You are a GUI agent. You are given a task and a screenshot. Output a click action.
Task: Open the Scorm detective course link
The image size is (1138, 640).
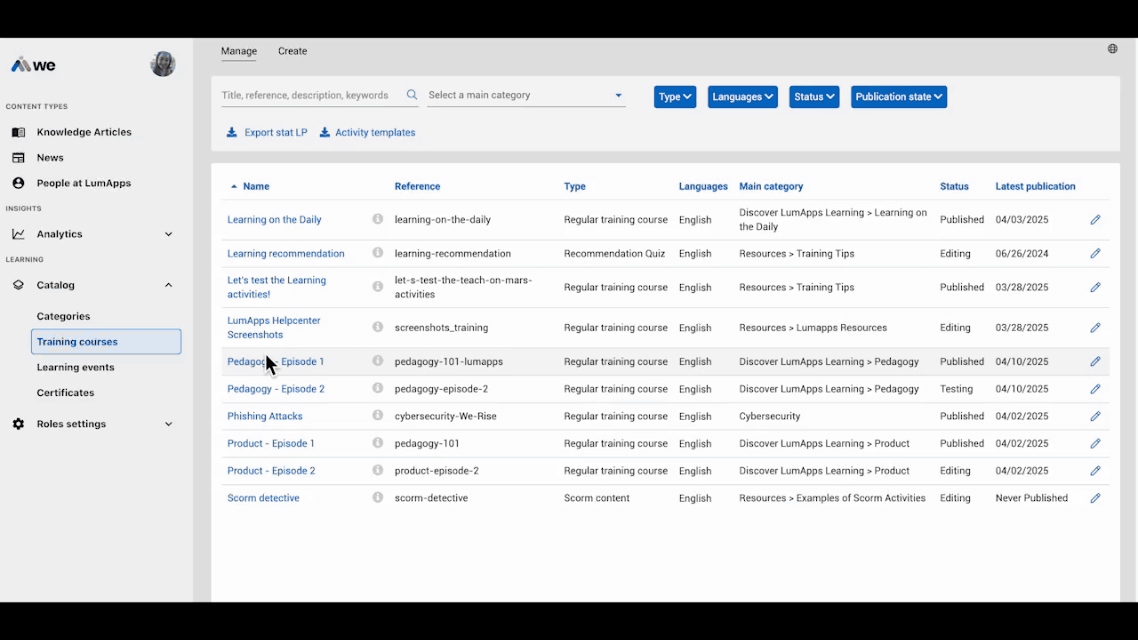coord(263,498)
